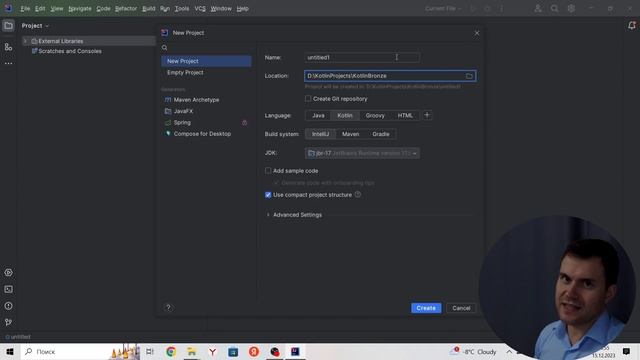Click the Create button
Screen dimensions: 640x360
426,308
